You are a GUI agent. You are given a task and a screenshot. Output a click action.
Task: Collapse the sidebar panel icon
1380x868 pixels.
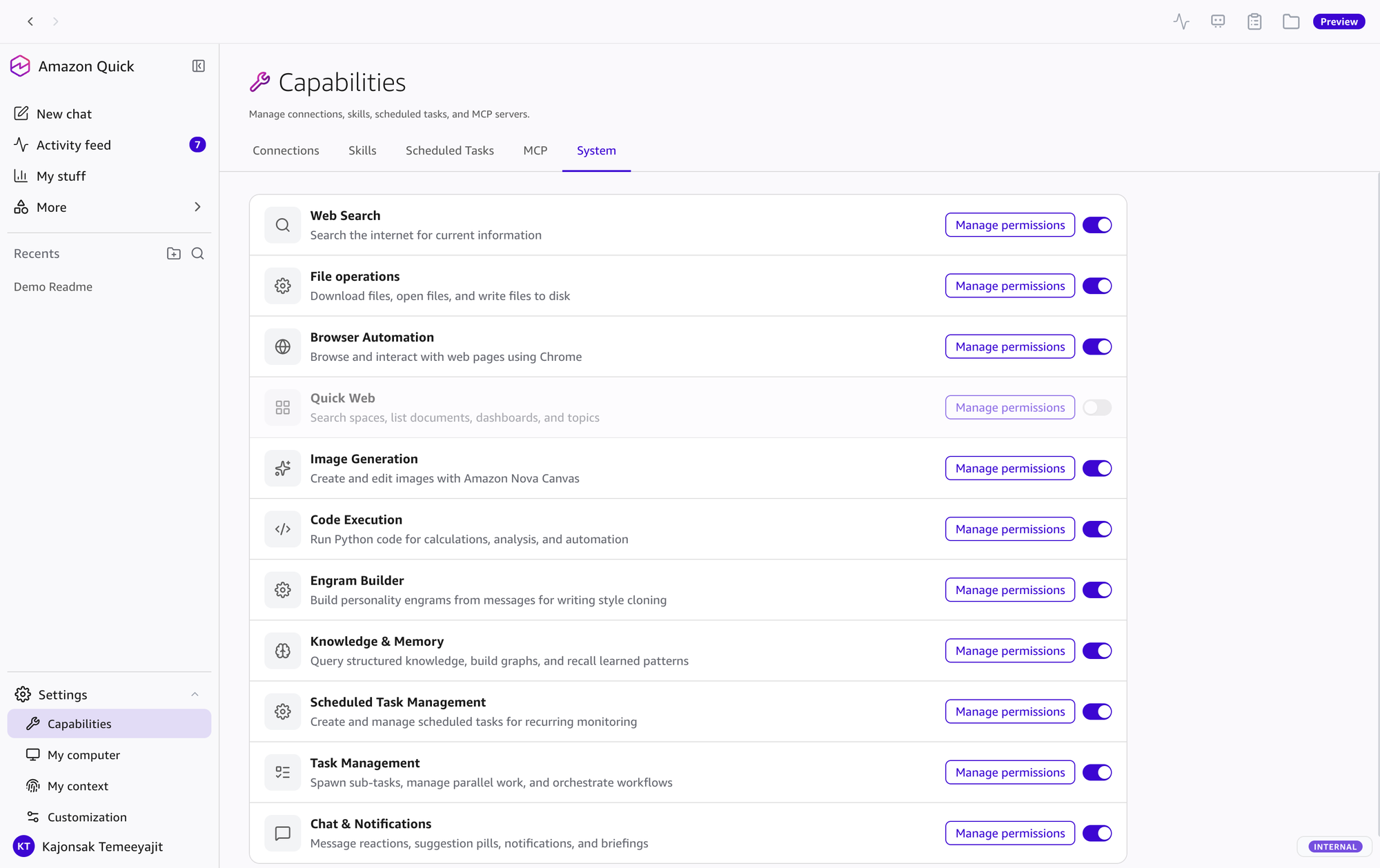198,66
